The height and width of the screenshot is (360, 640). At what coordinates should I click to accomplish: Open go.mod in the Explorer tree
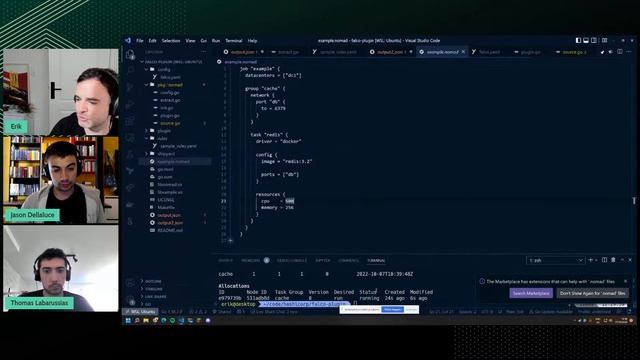point(165,169)
